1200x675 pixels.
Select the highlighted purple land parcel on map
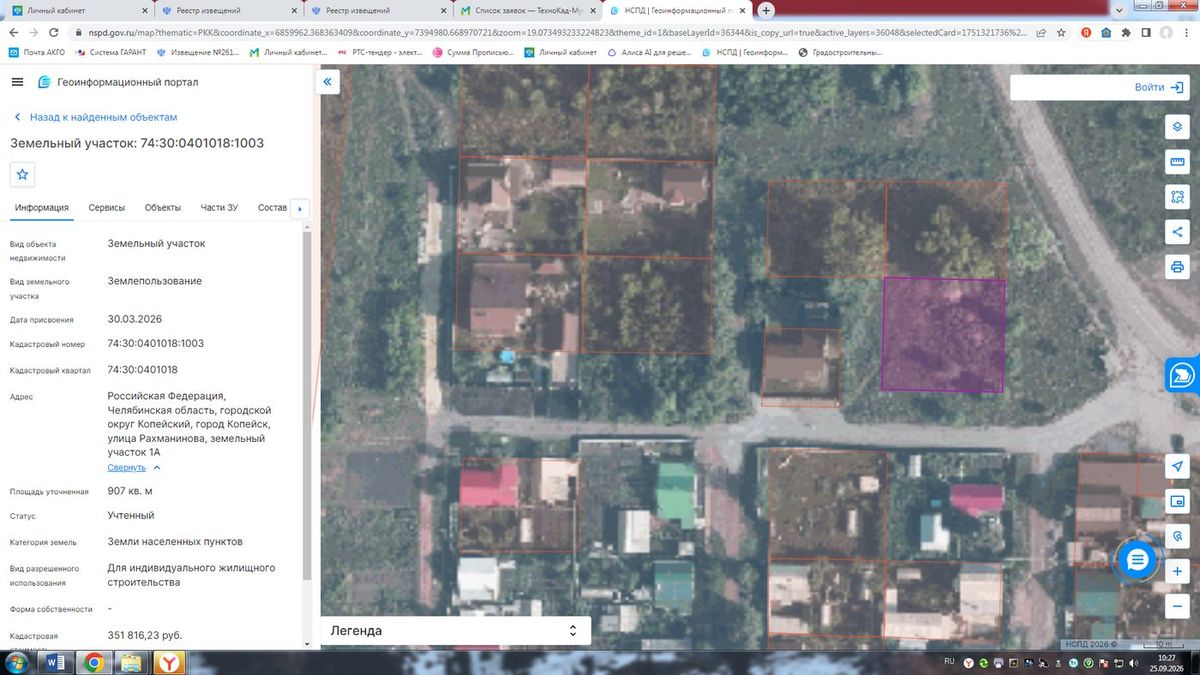[x=943, y=334]
